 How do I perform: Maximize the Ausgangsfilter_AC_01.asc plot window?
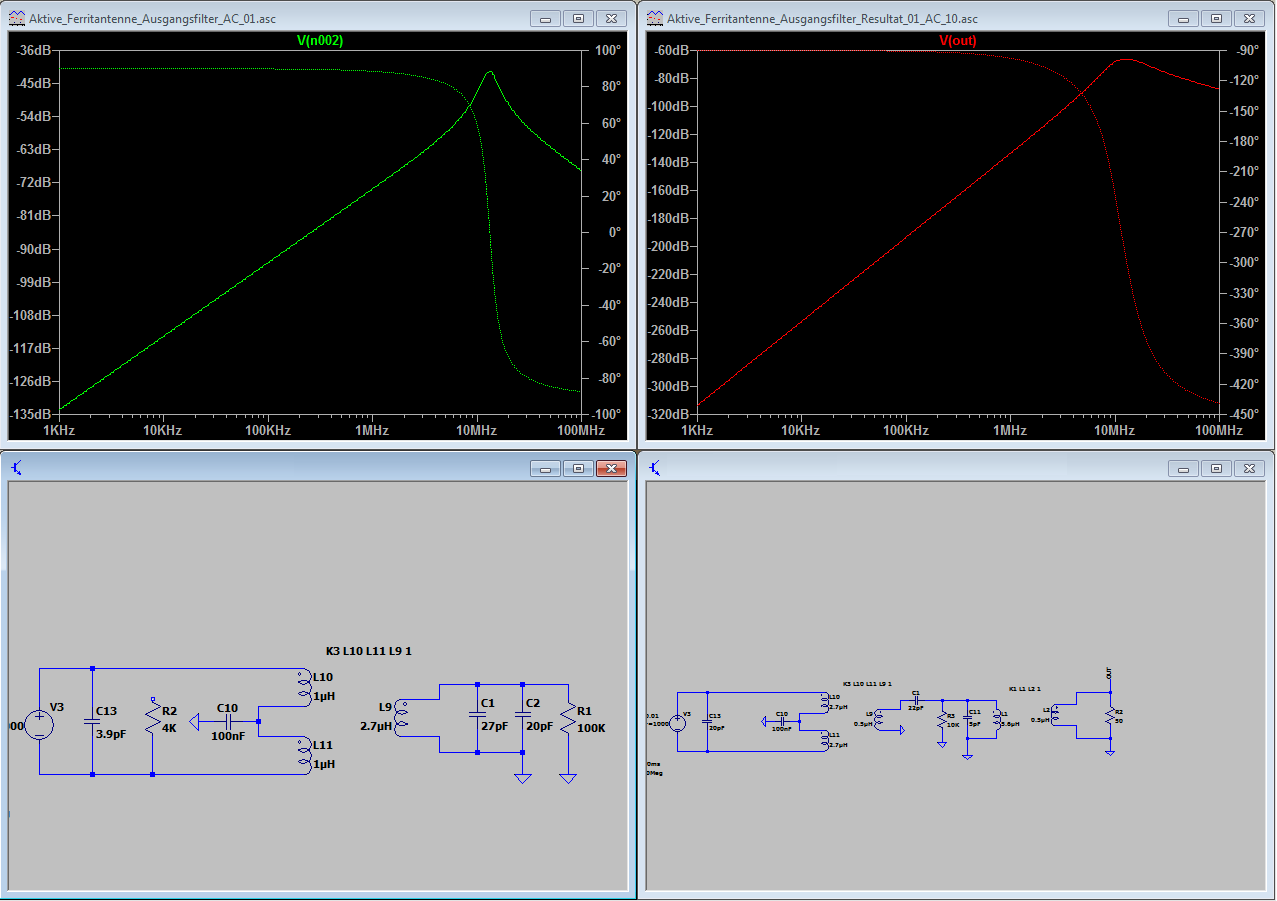pyautogui.click(x=579, y=18)
